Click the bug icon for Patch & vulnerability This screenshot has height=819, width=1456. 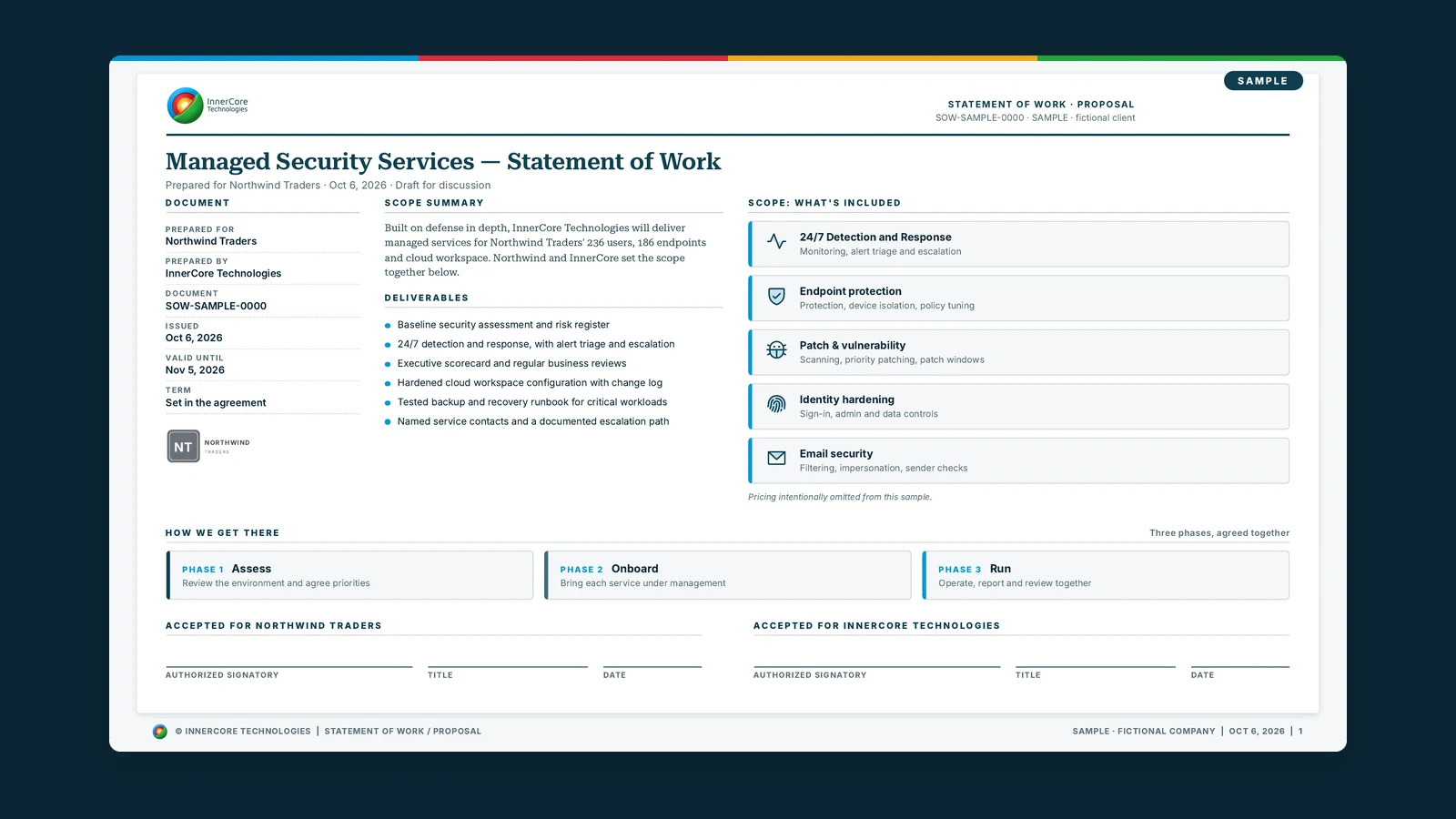click(x=776, y=349)
